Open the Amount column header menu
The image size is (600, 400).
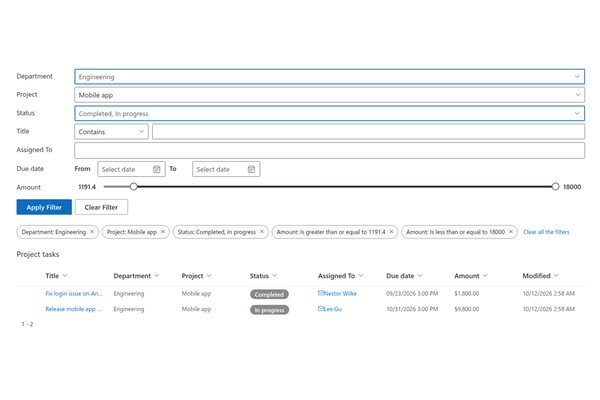(471, 276)
